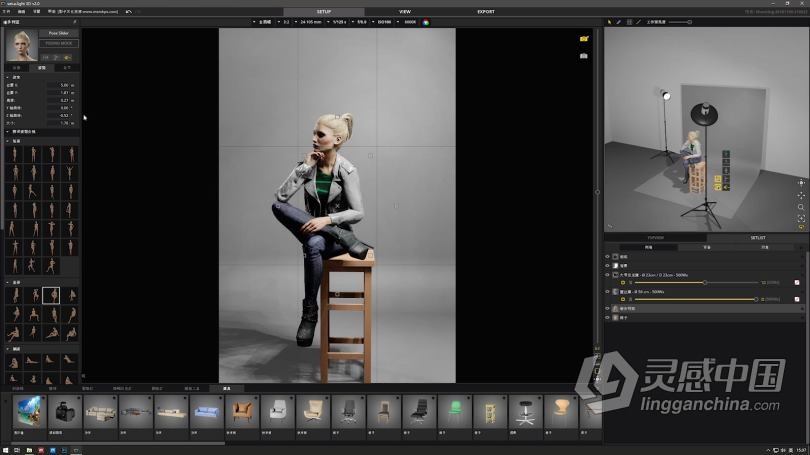Open the sensor format dropdown in camera bar

pyautogui.click(x=263, y=22)
